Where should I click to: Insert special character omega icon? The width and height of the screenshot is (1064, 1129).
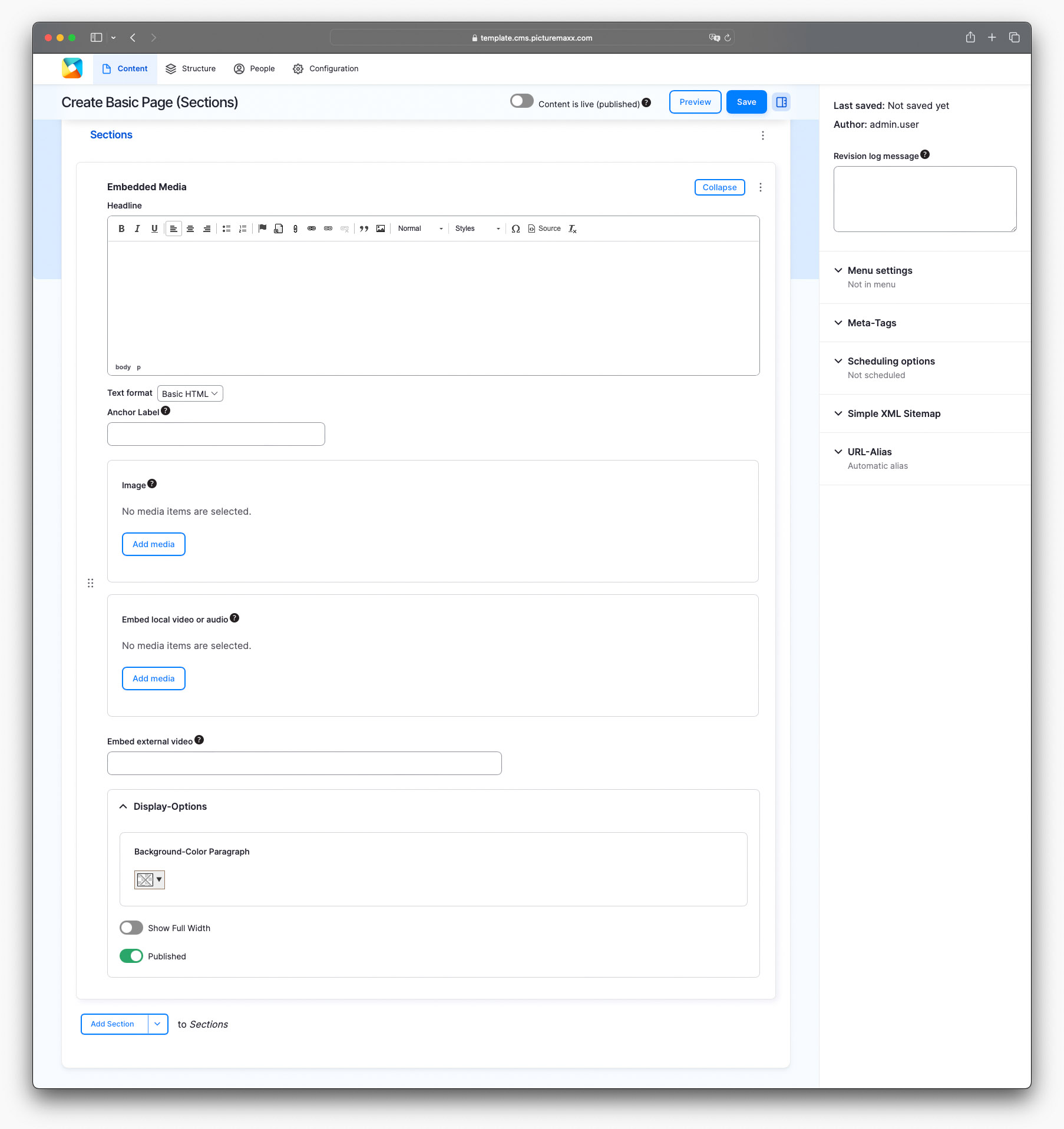click(x=516, y=229)
